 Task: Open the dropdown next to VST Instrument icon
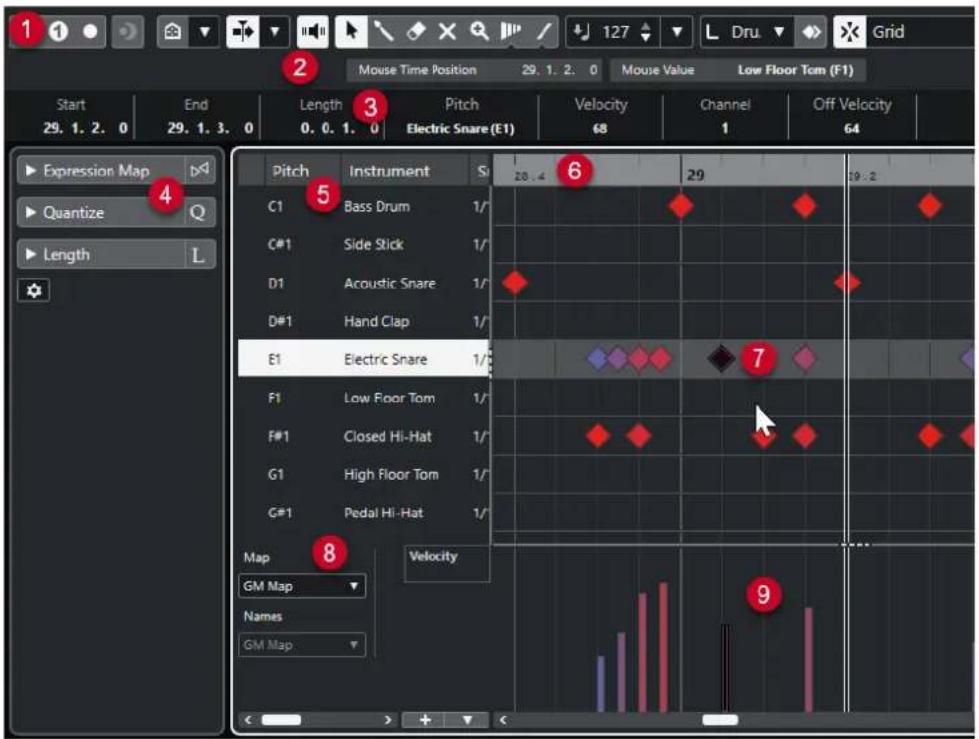(x=205, y=31)
